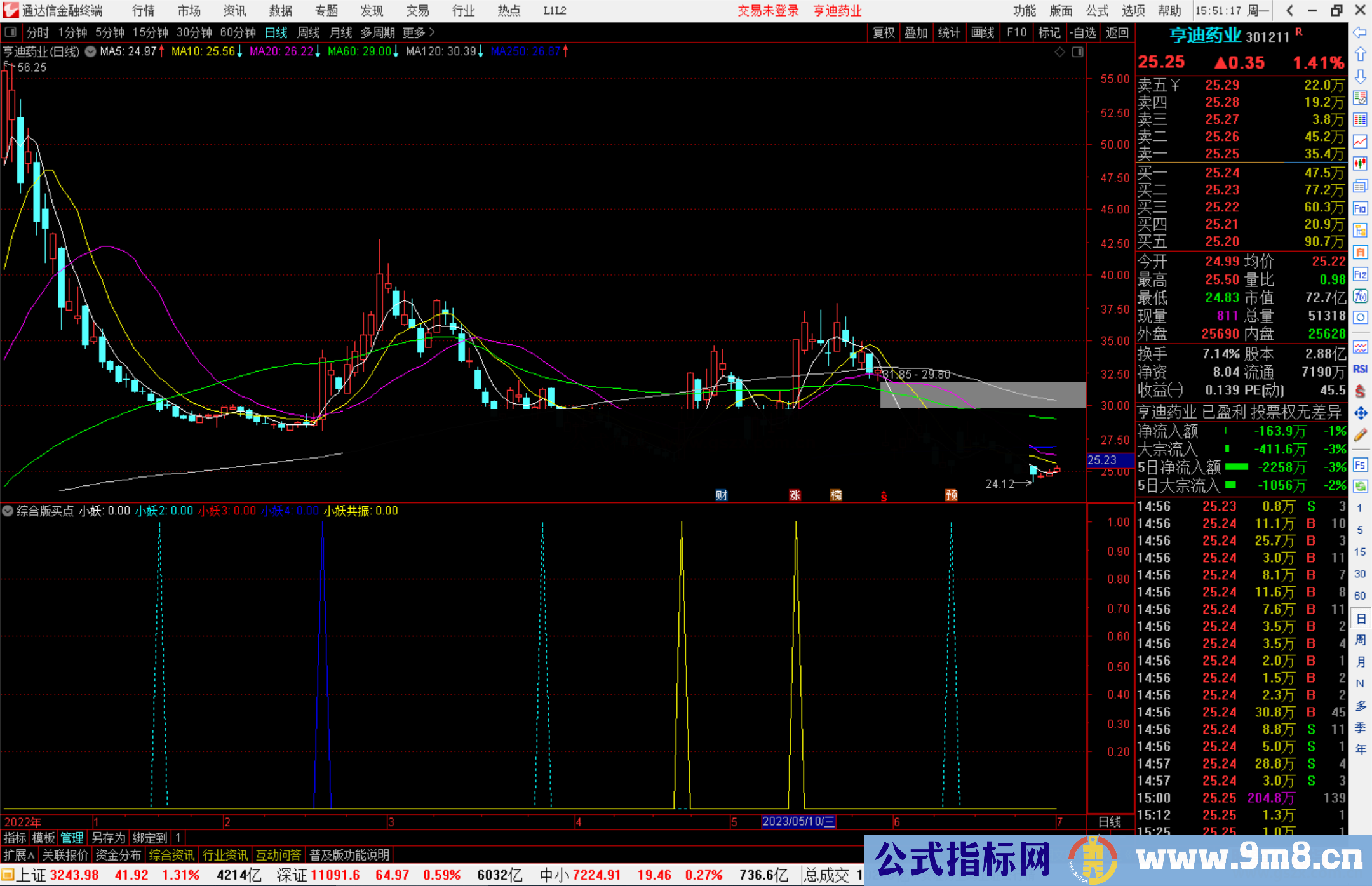Click the panel icon beside the diamond icon
1372x886 pixels.
click(1077, 52)
